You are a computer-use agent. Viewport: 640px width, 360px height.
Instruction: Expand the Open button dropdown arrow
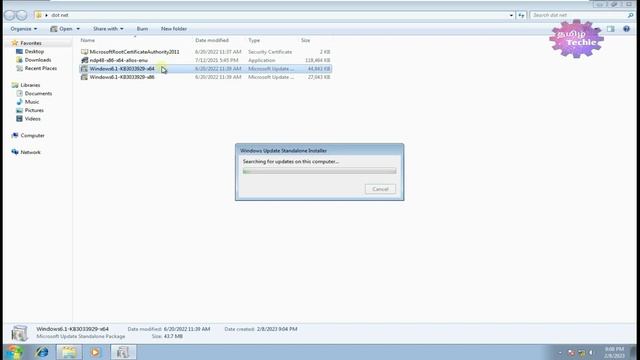click(x=78, y=29)
